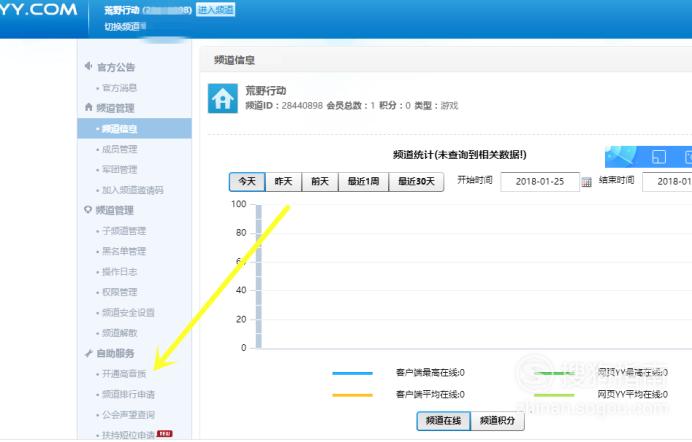692x442 pixels.
Task: Open 子频道管理 in the sidebar
Action: tap(124, 231)
